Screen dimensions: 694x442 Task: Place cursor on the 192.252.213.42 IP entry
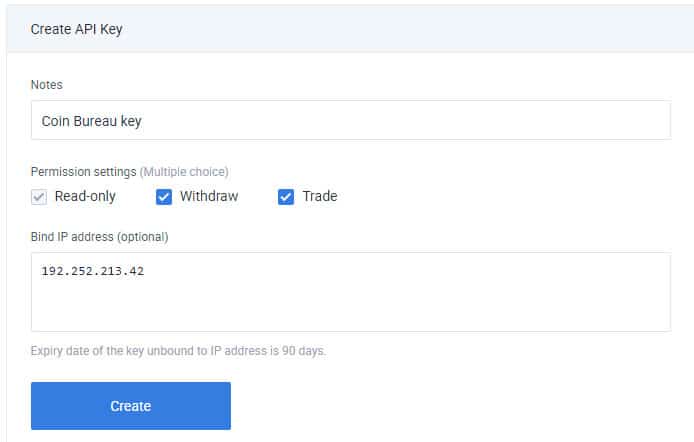click(93, 271)
